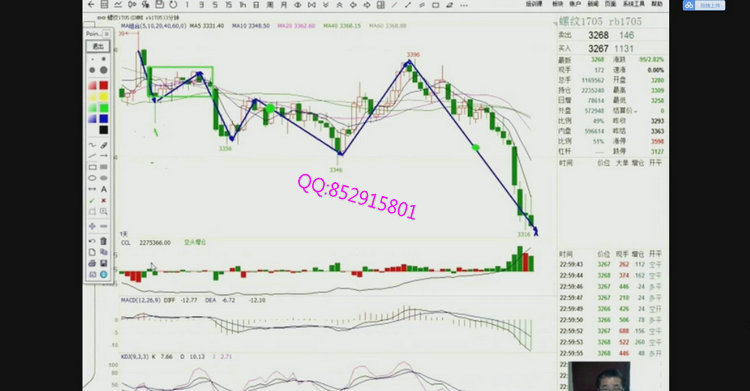Choose the eraser tool in drawing palette
Viewport: 750px width, 391px height.
[104, 145]
